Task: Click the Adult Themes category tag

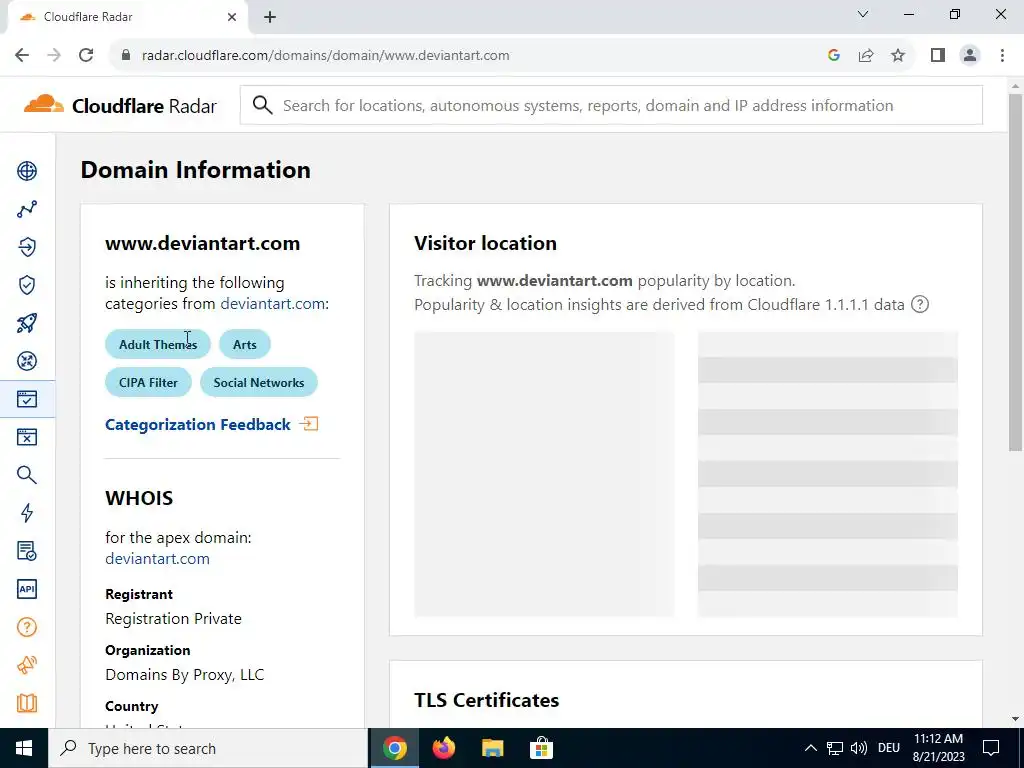Action: point(158,344)
